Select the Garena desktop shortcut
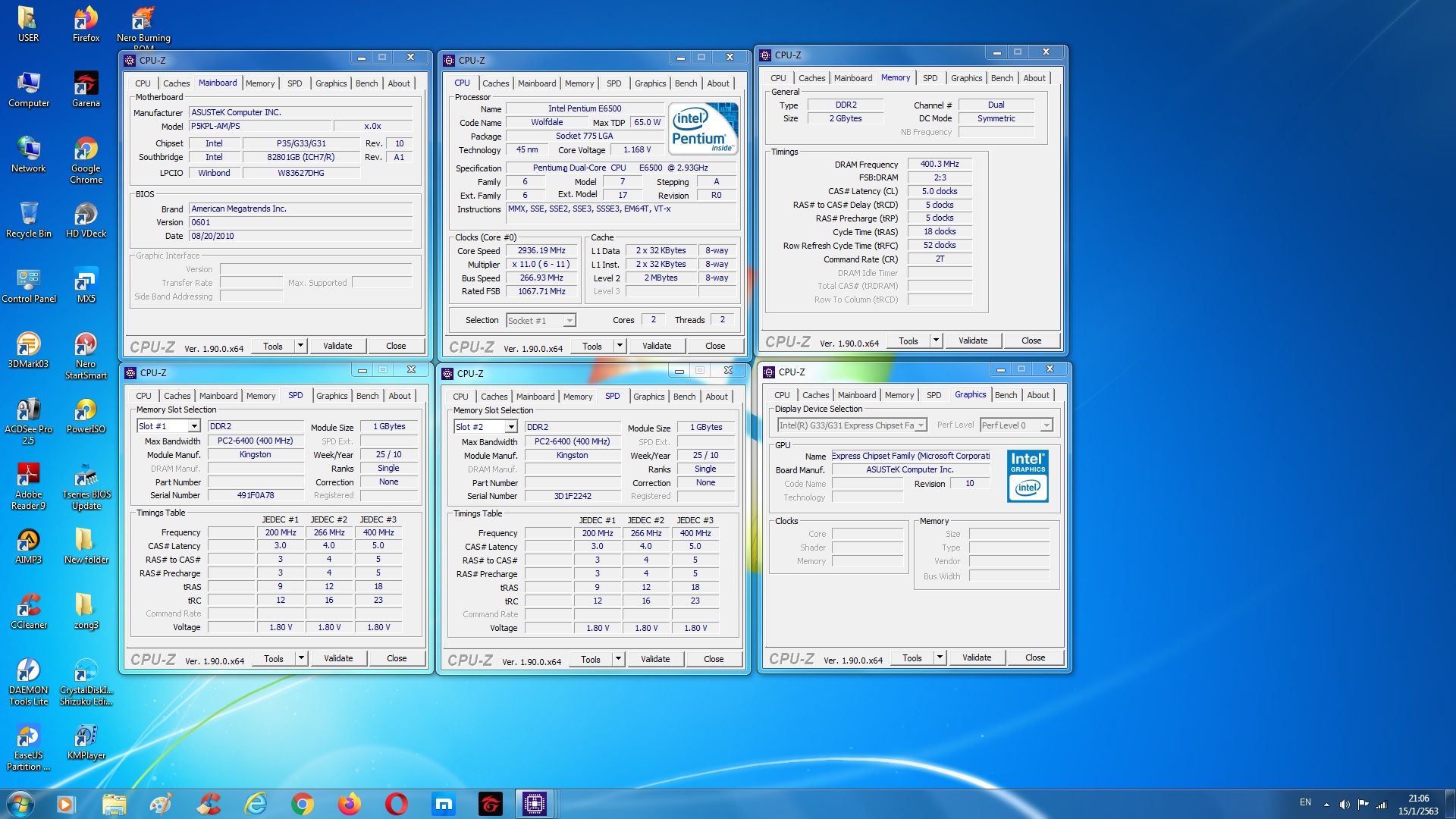Screen dimensions: 1456x819 pyautogui.click(x=86, y=89)
